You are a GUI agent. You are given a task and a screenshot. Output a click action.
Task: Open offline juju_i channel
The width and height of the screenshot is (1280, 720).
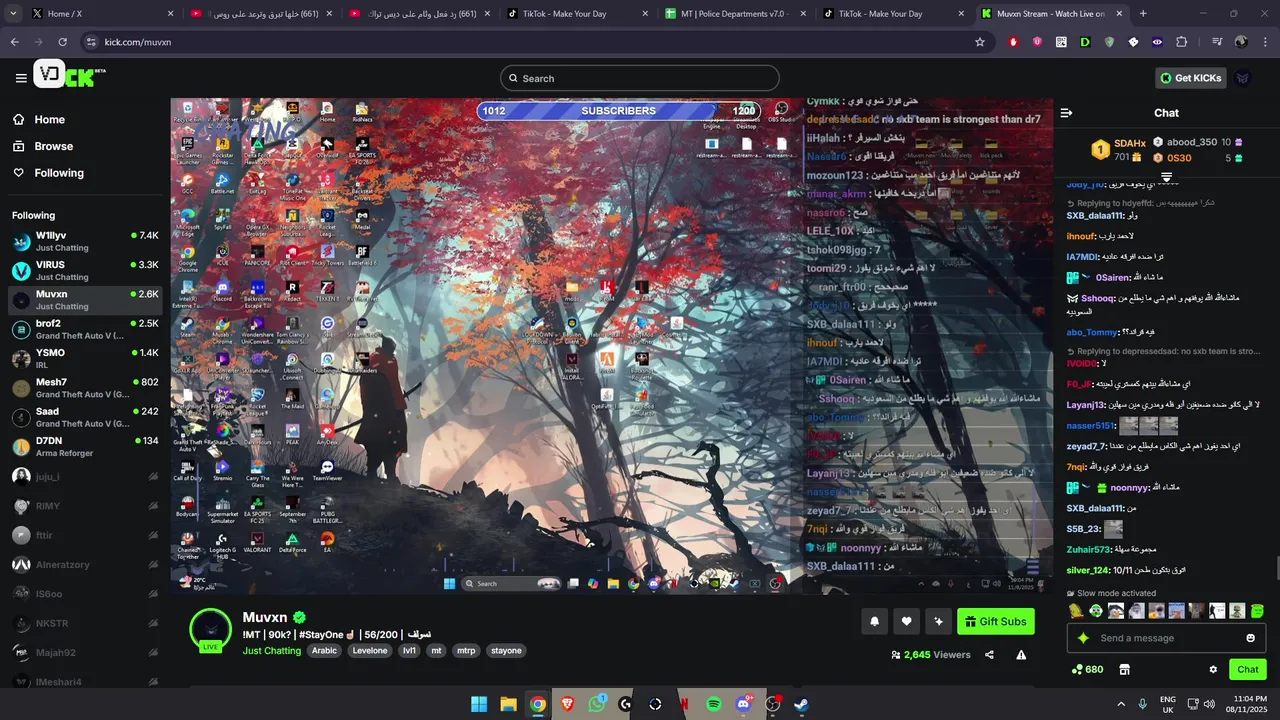pyautogui.click(x=85, y=477)
